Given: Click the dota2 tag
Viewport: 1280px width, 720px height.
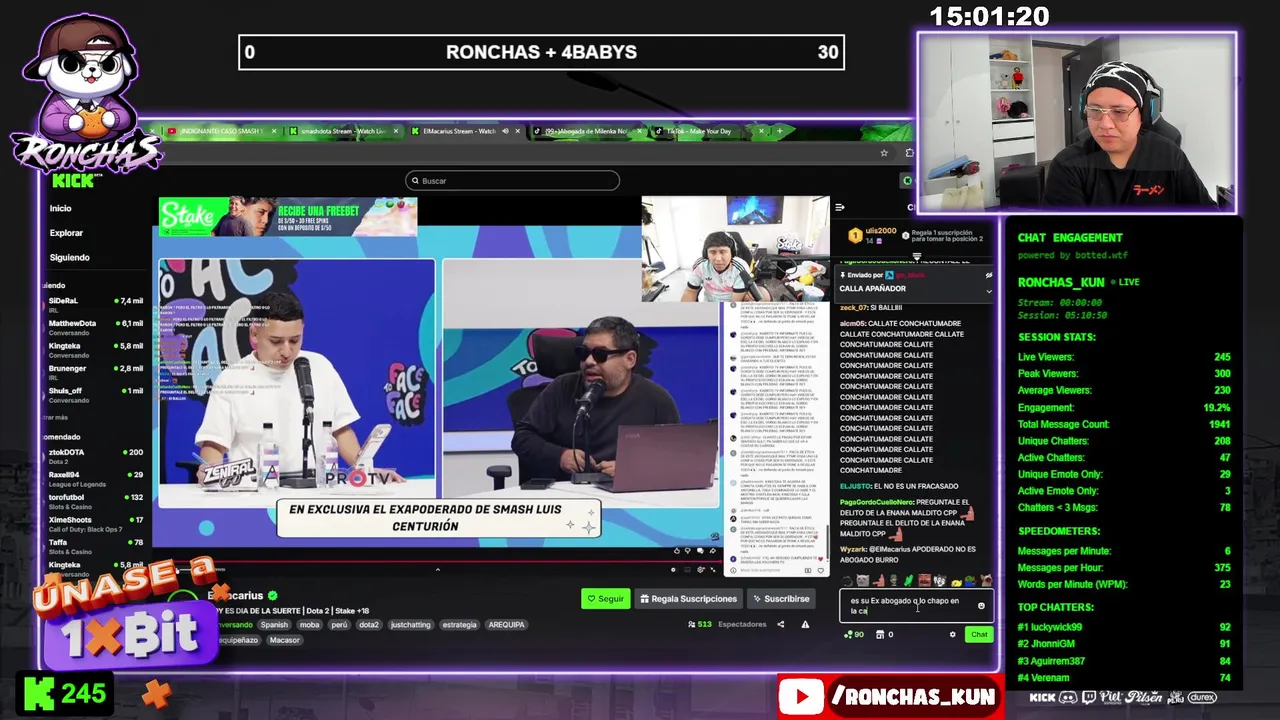Looking at the screenshot, I should click(x=369, y=625).
